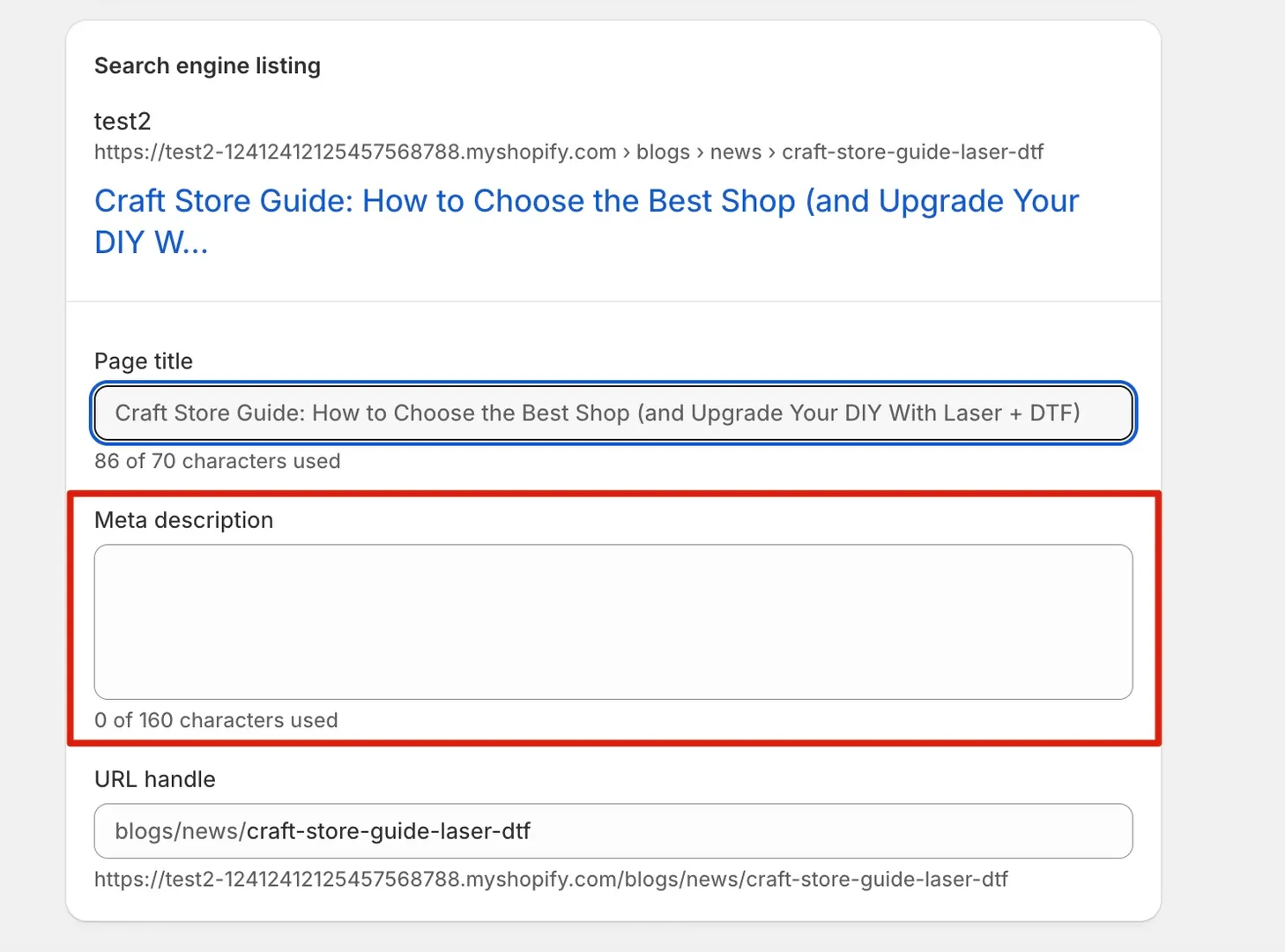Click the 0 of 160 characters counter
The image size is (1285, 952).
pyautogui.click(x=216, y=720)
